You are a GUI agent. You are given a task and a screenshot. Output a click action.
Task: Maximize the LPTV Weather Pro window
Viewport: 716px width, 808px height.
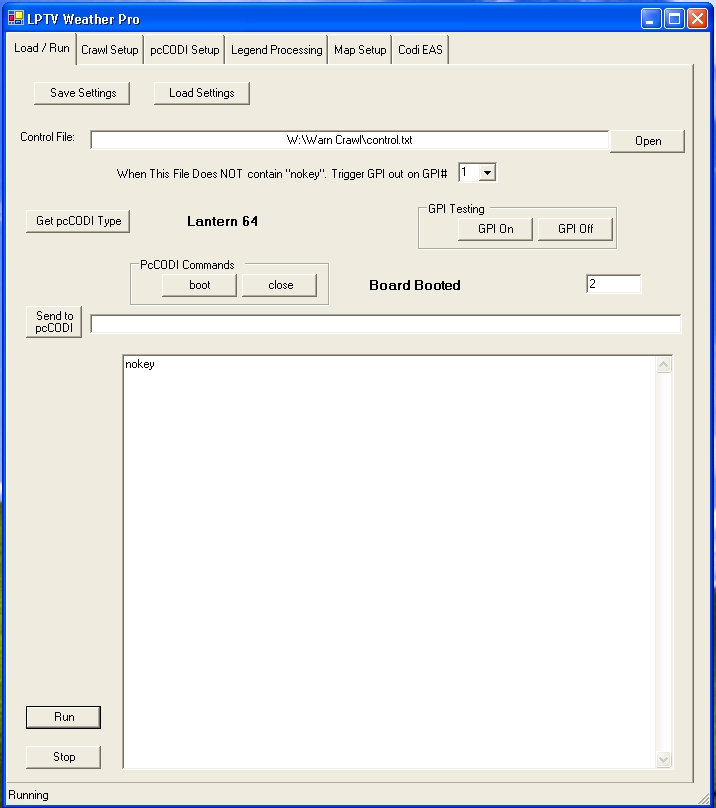click(674, 19)
